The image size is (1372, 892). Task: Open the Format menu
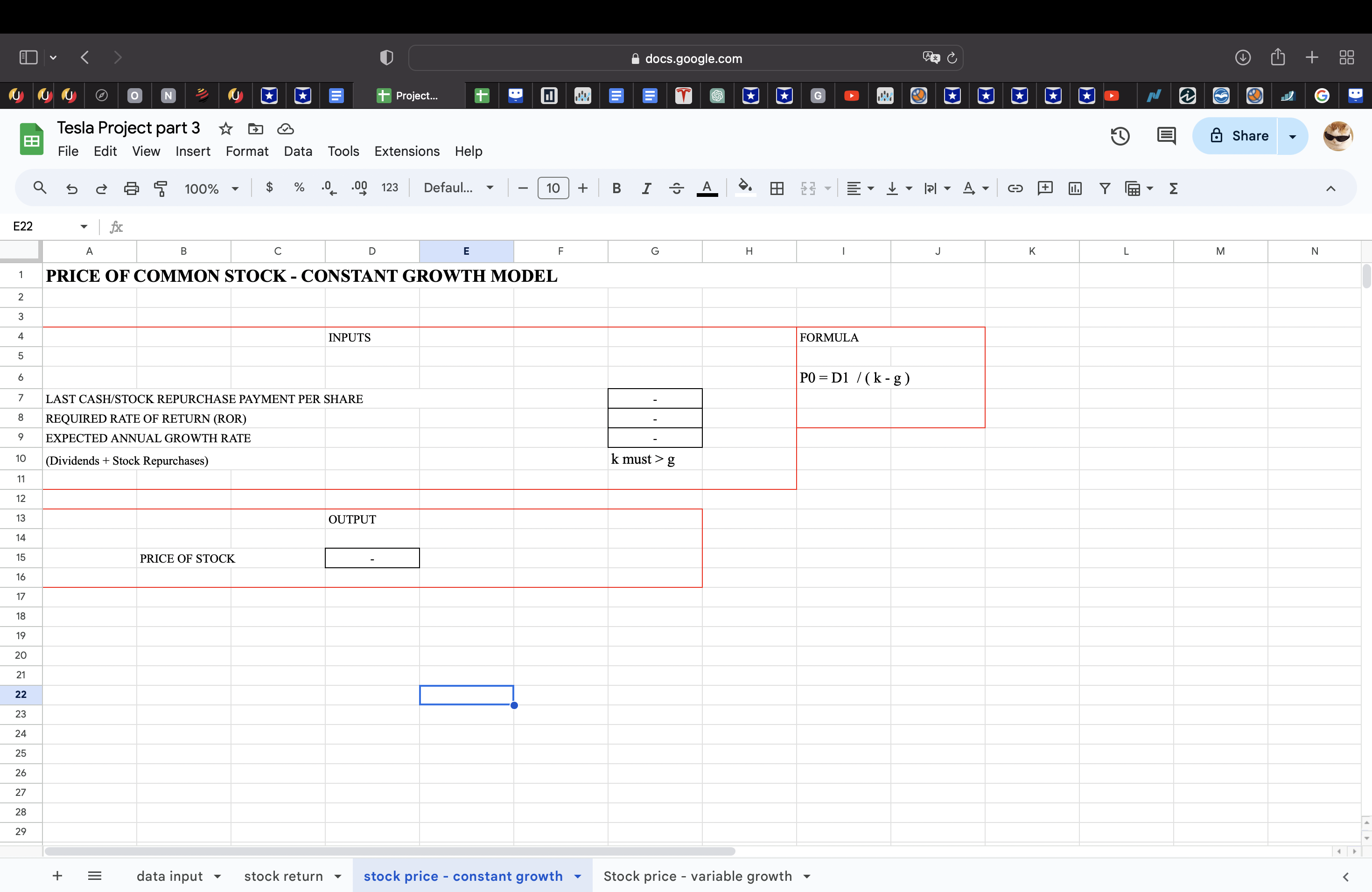pos(246,151)
